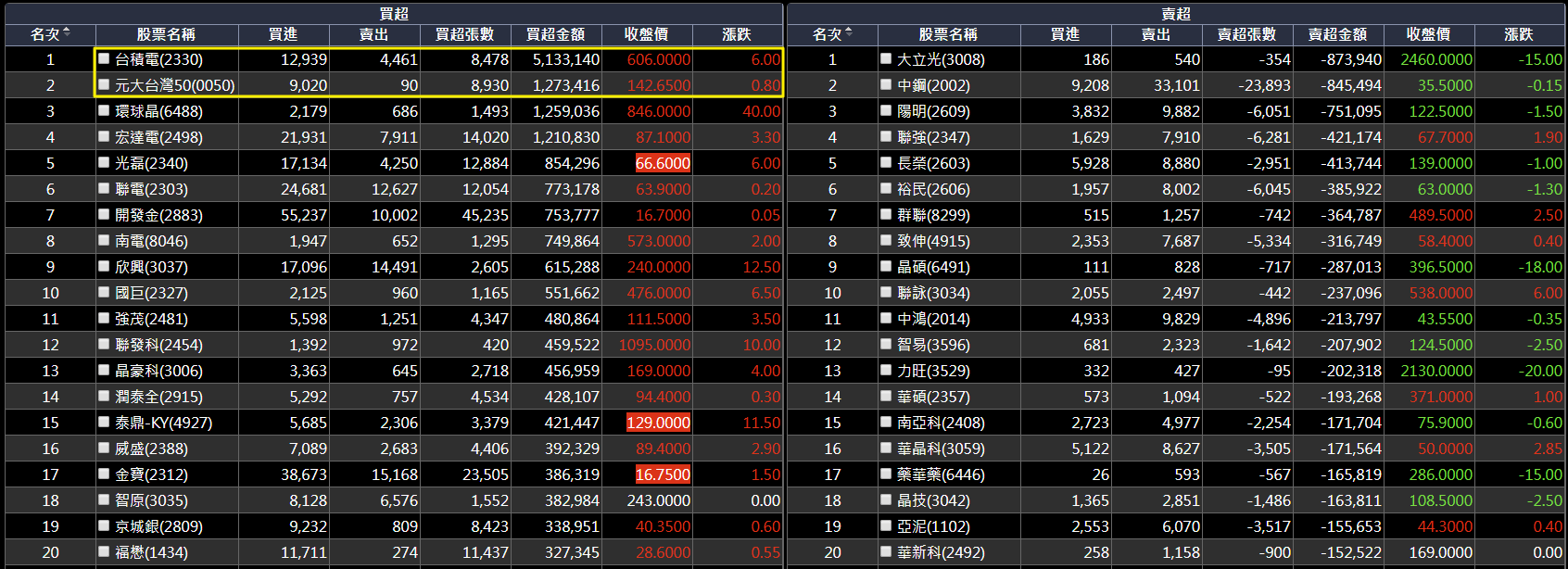
Task: Open stock 泰鼎-KY(4927)
Action: [x=163, y=423]
